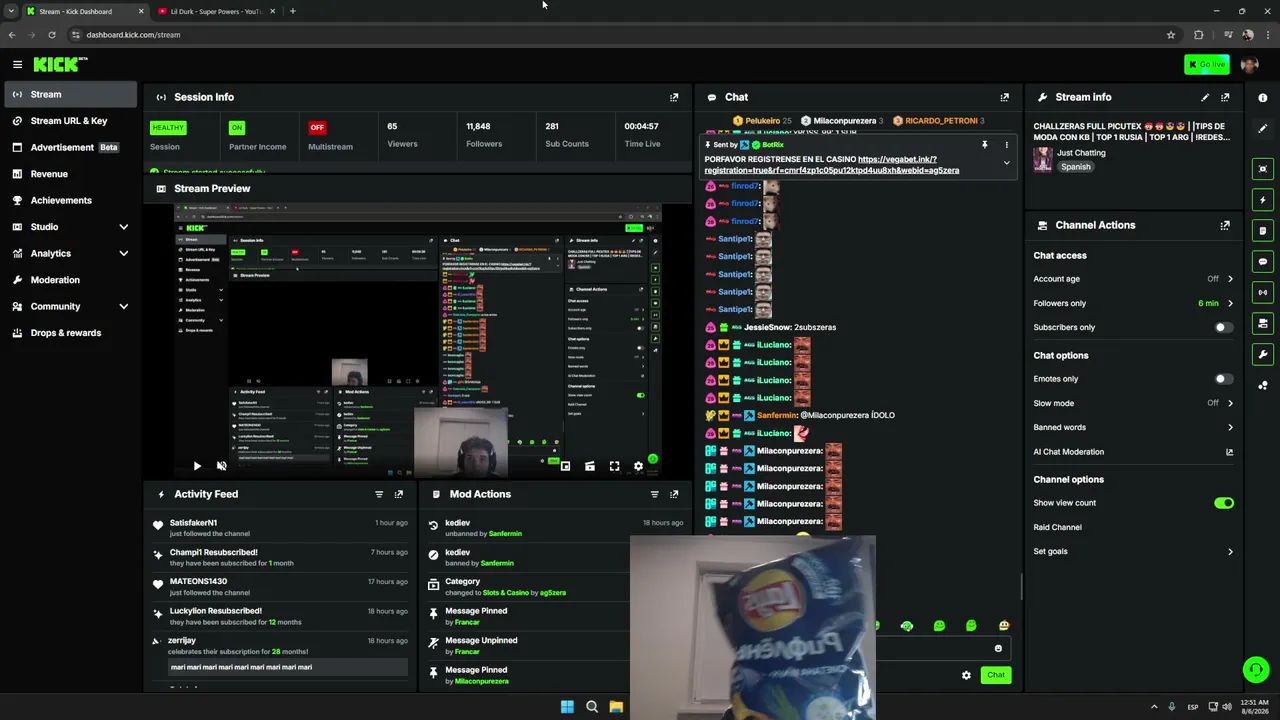Viewport: 1280px width, 720px height.
Task: Expand the pinned message chevron
Action: 1007,163
